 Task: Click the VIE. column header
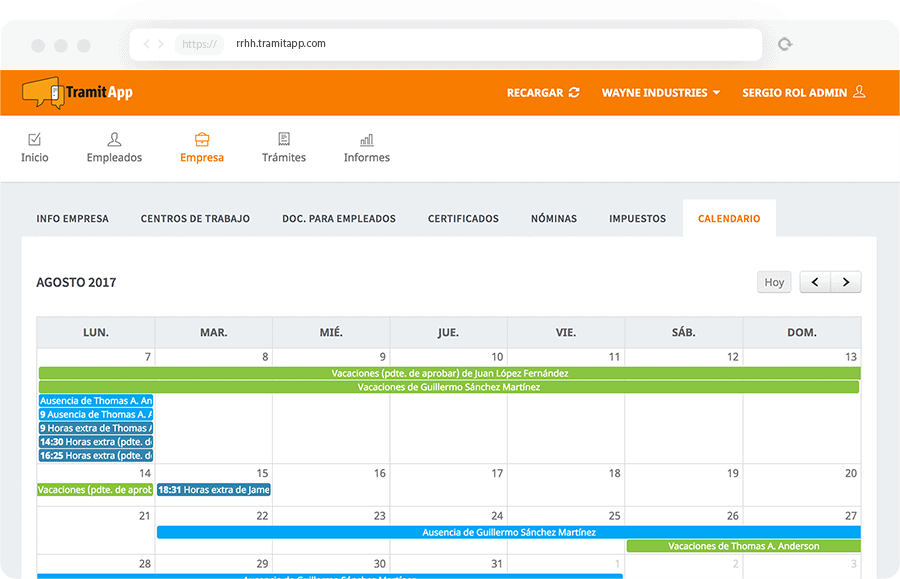566,332
